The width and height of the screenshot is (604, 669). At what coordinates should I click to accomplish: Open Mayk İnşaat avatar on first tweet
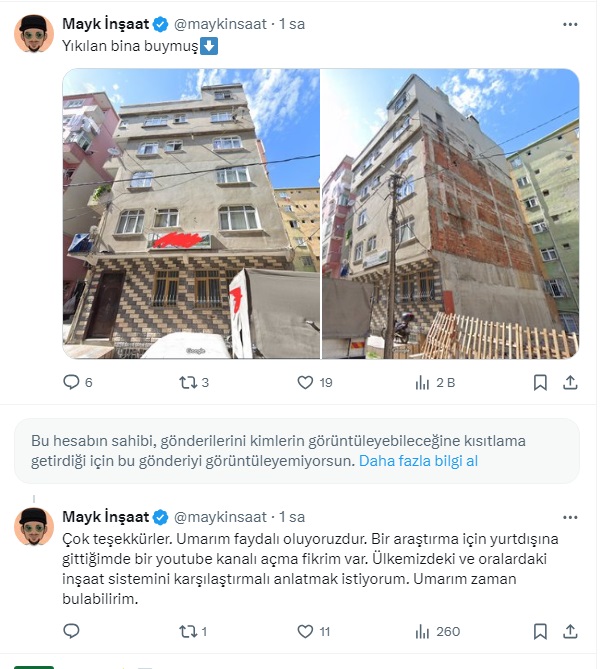pyautogui.click(x=34, y=34)
